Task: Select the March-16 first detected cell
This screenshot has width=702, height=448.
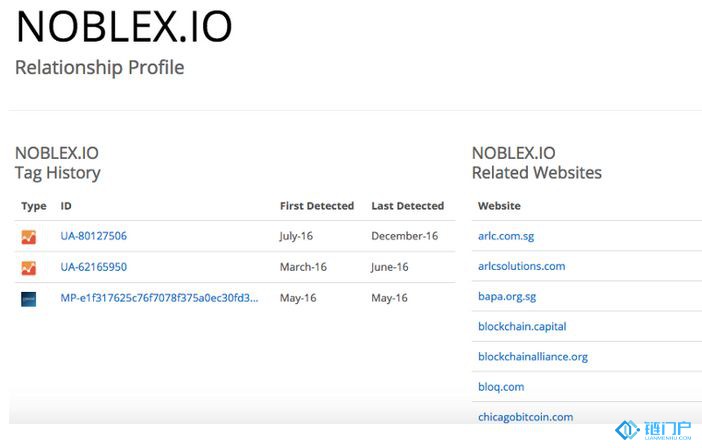Action: coord(303,267)
